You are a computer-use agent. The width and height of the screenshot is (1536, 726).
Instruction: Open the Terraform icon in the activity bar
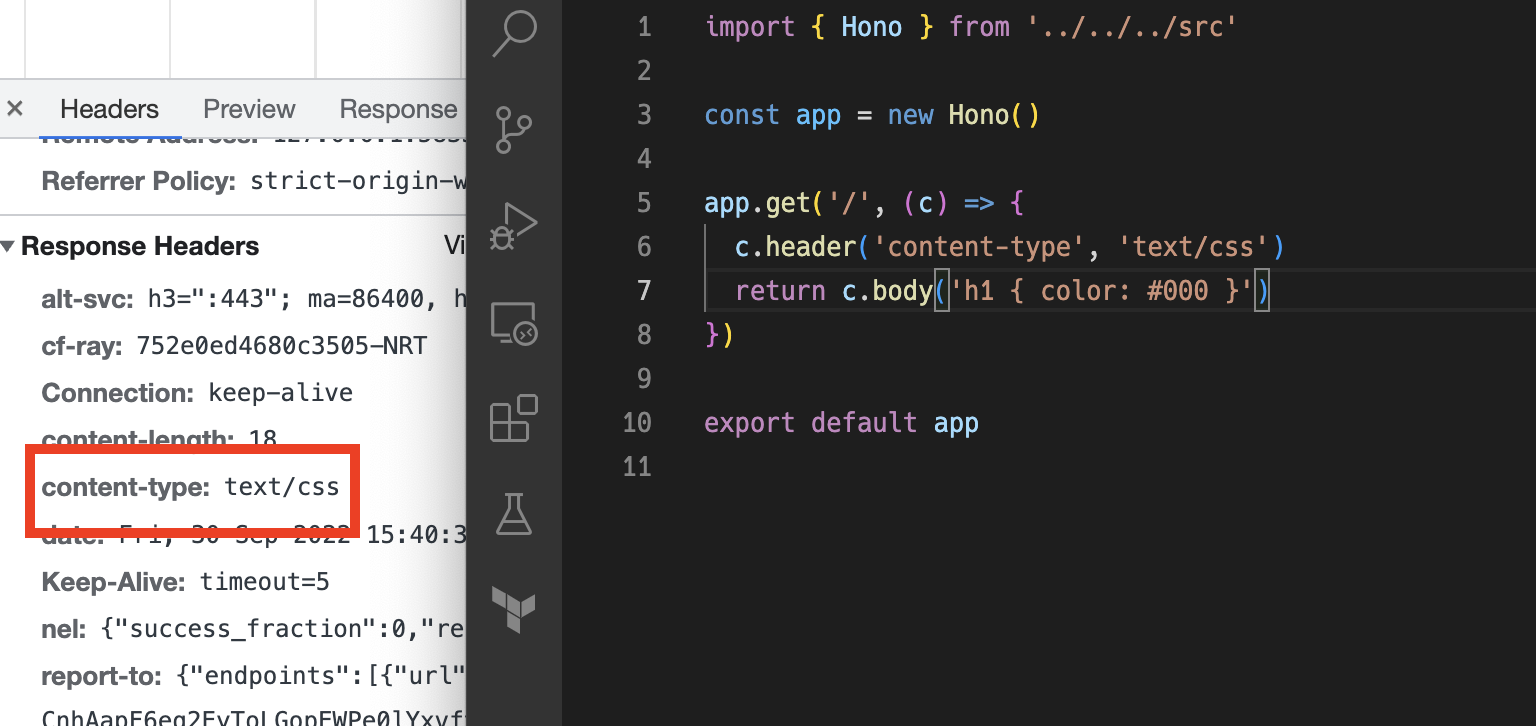[x=514, y=609]
